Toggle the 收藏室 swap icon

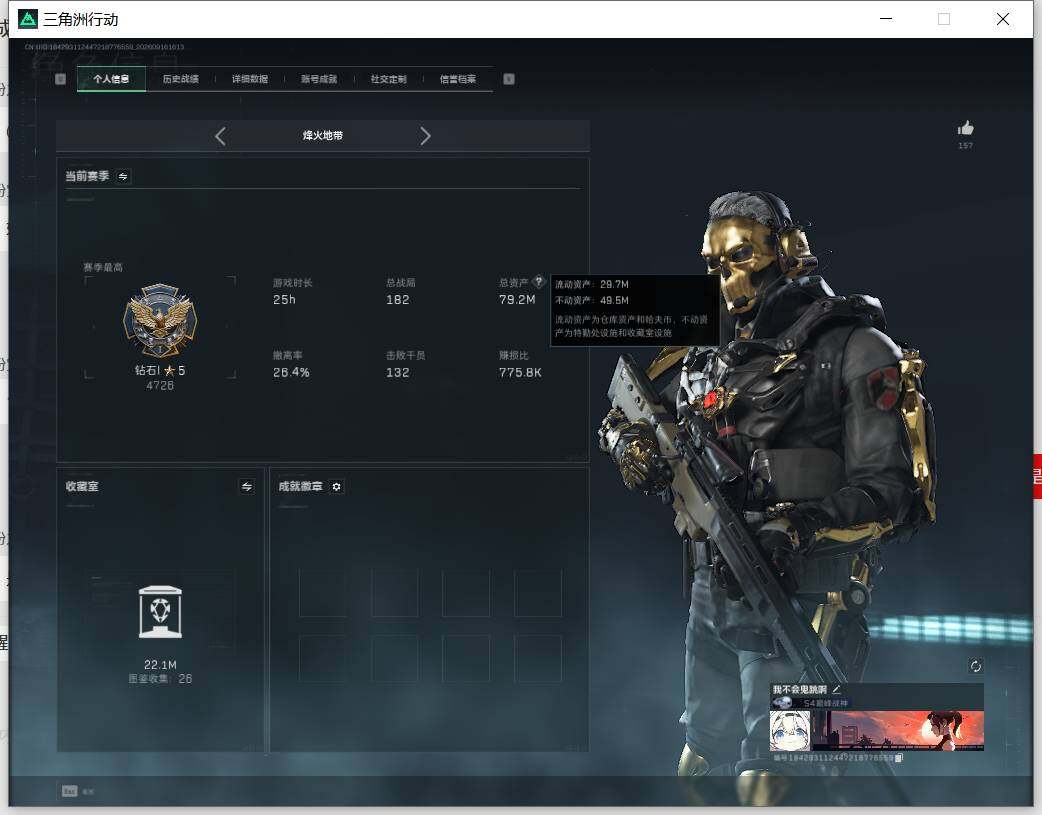pyautogui.click(x=247, y=487)
